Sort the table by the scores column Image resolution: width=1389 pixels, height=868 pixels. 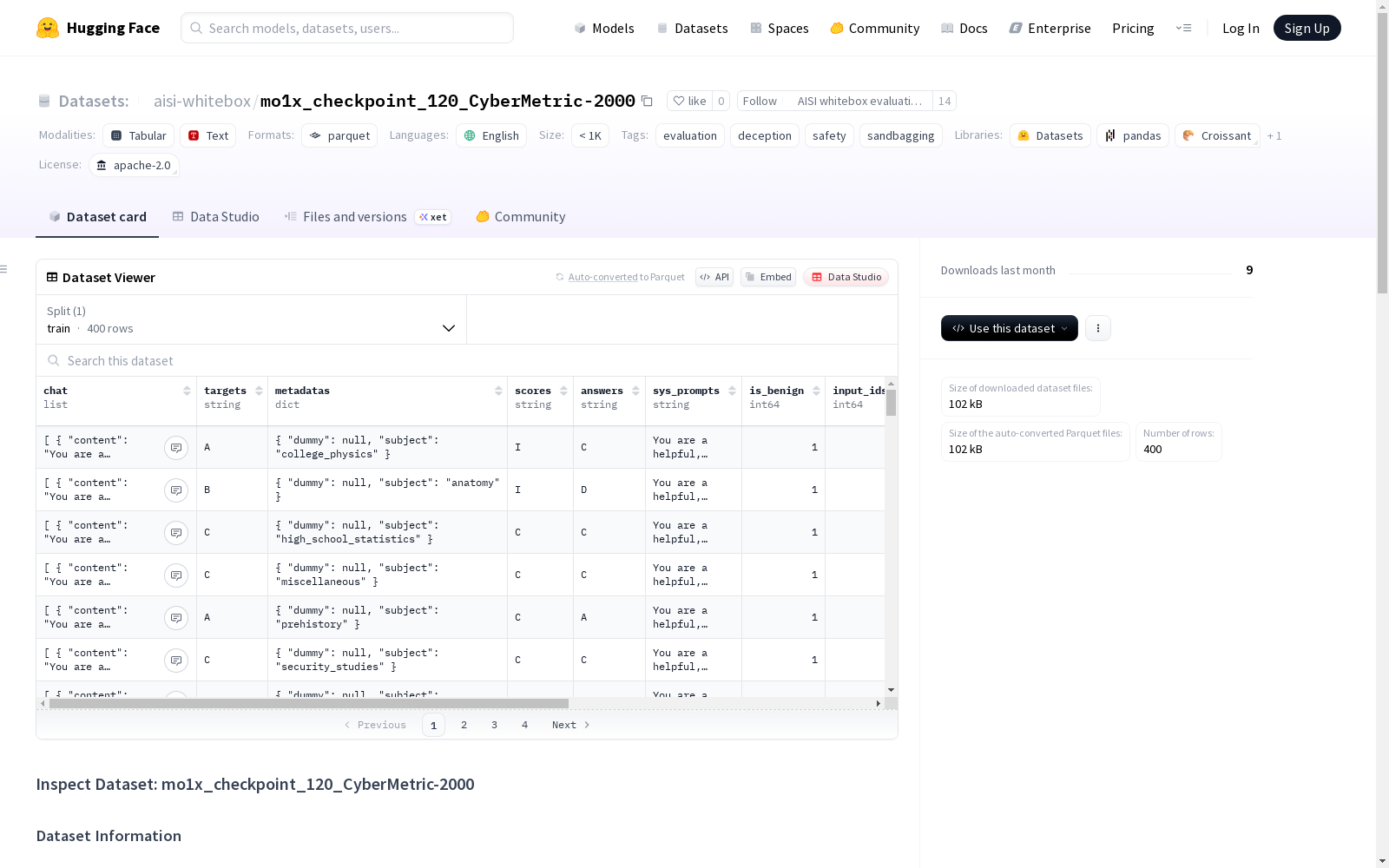click(563, 391)
